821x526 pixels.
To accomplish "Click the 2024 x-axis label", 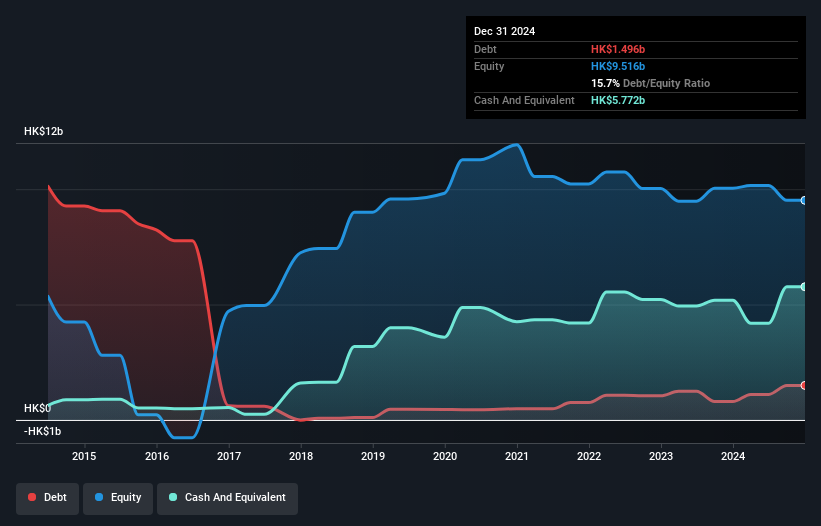I will pos(733,456).
